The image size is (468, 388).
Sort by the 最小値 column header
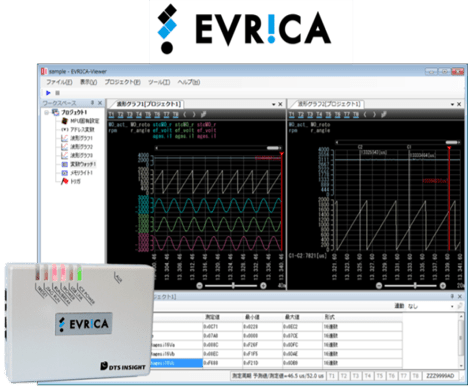click(262, 317)
